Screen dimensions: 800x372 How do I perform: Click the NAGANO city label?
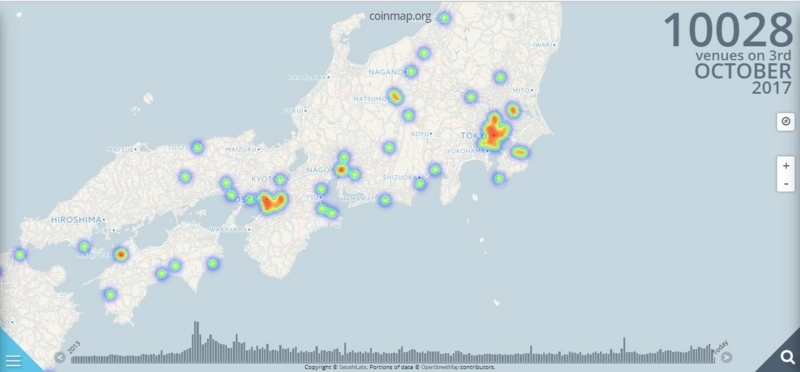[x=386, y=72]
